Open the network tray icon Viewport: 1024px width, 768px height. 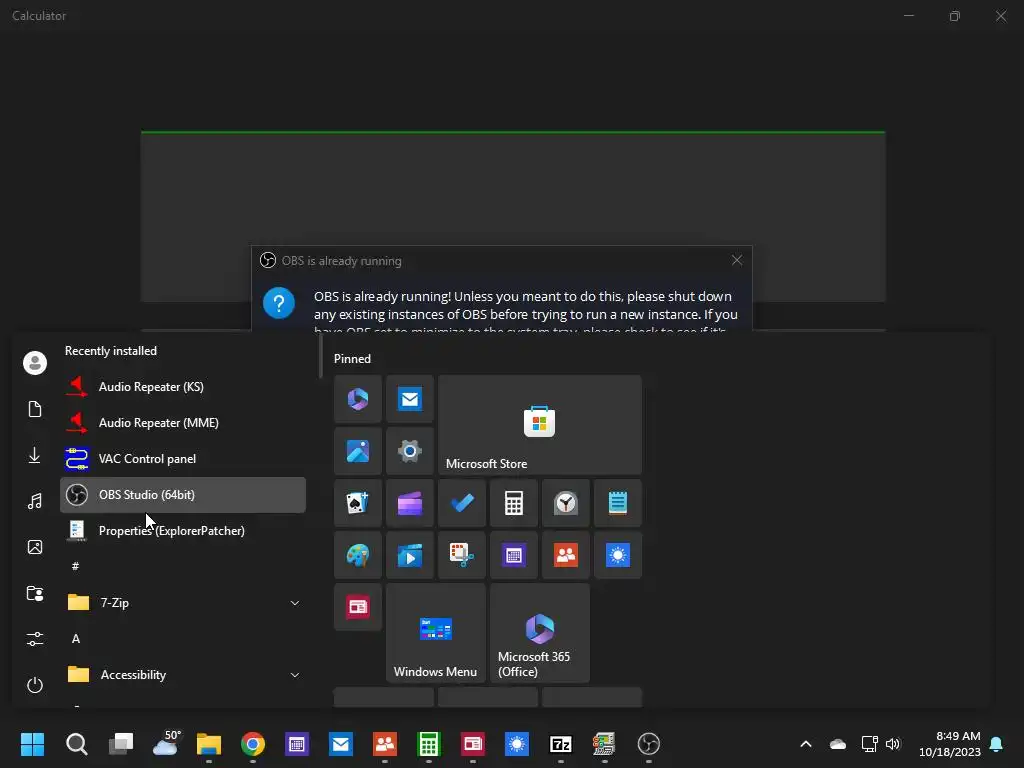point(869,744)
